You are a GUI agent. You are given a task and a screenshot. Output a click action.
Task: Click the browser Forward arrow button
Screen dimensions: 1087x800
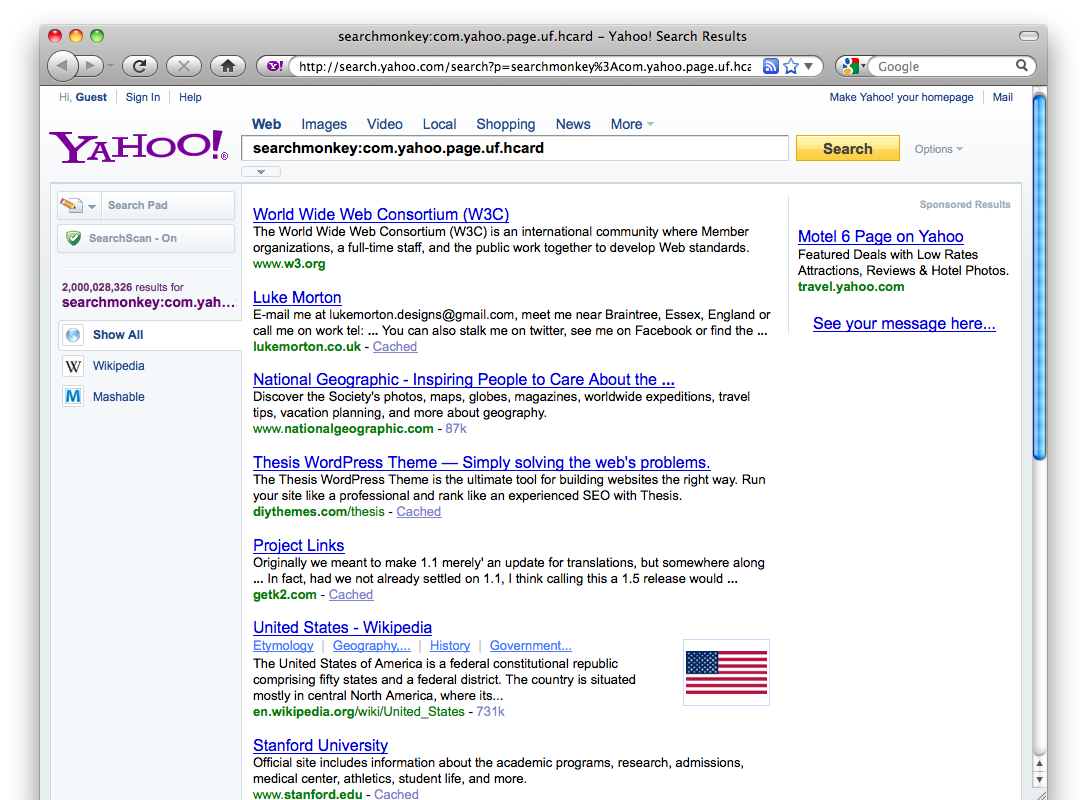pos(90,66)
